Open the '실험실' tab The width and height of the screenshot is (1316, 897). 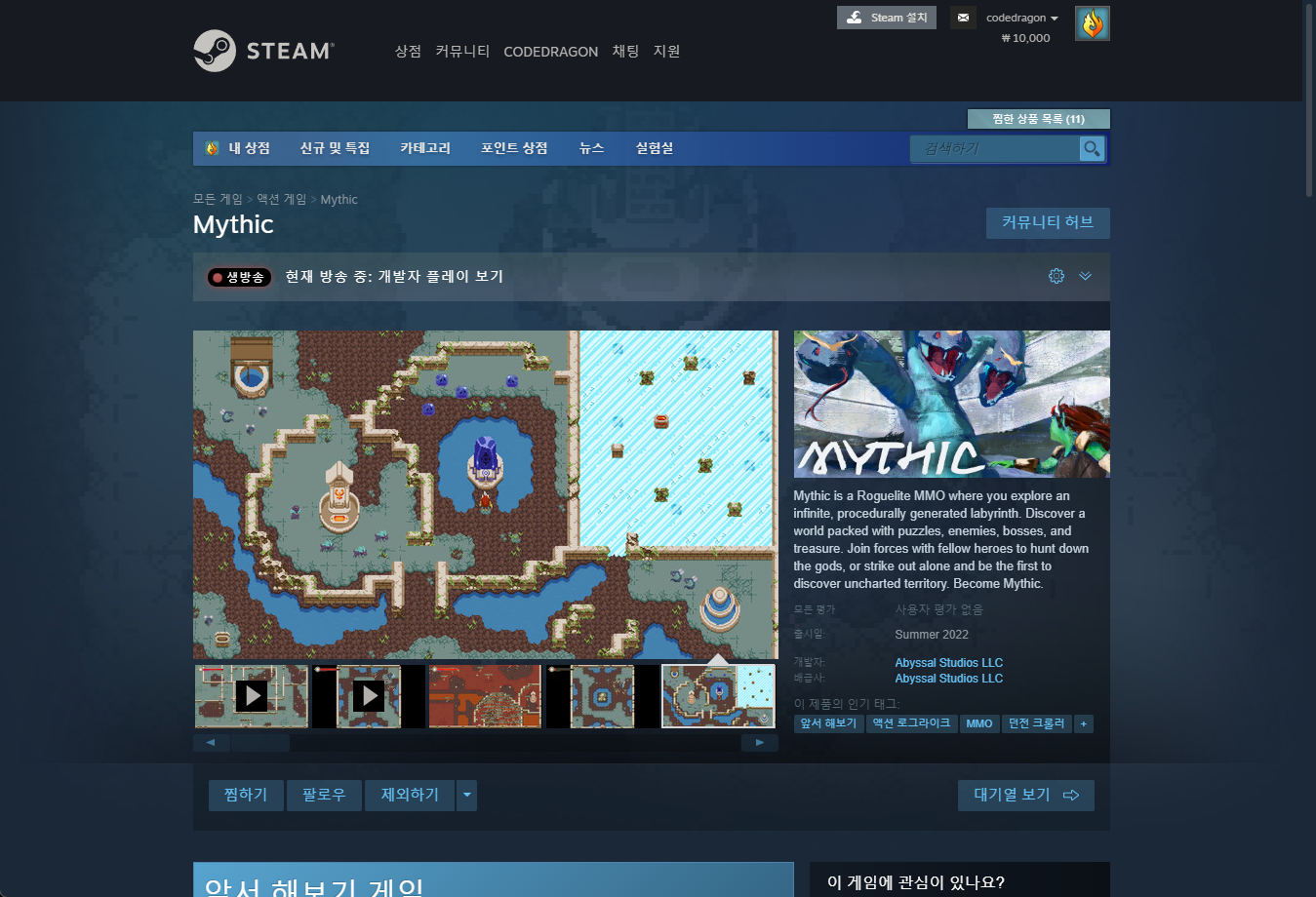[655, 148]
